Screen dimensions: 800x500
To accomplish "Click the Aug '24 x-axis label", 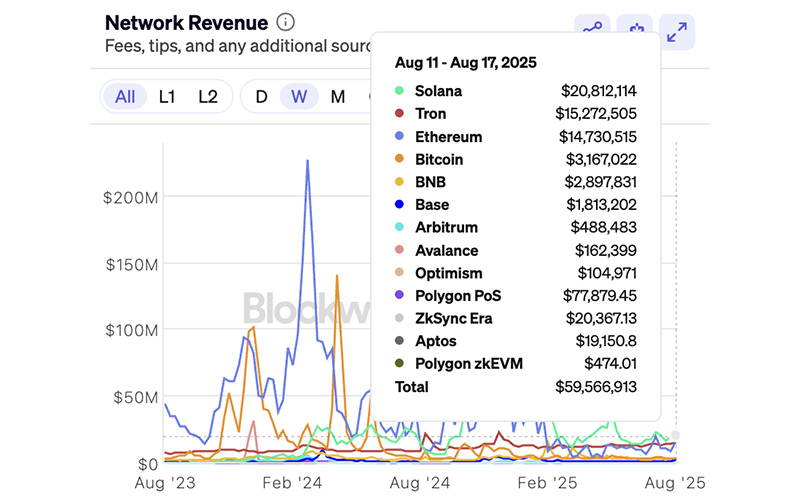I will click(x=420, y=483).
